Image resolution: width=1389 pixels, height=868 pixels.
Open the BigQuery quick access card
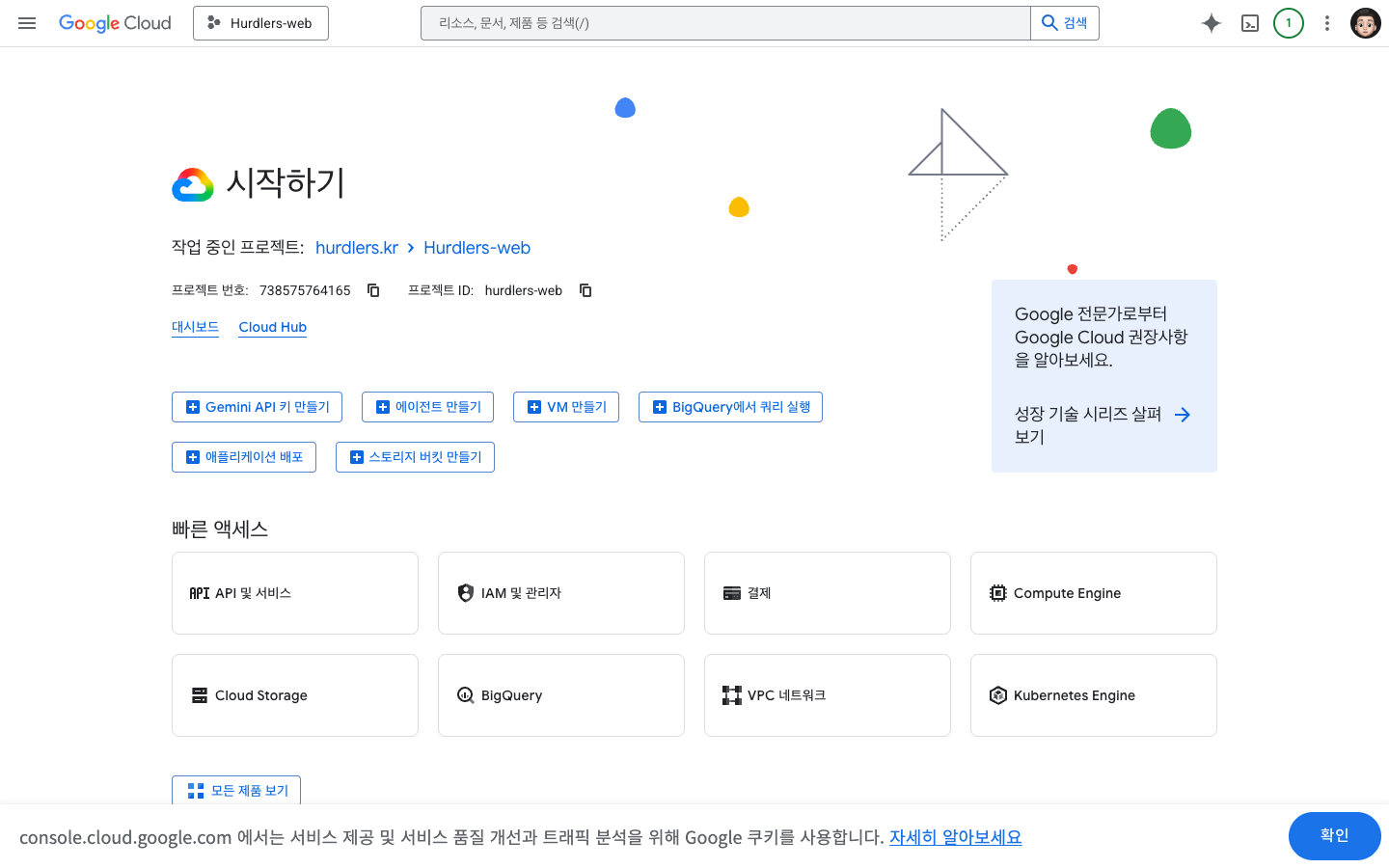(561, 695)
